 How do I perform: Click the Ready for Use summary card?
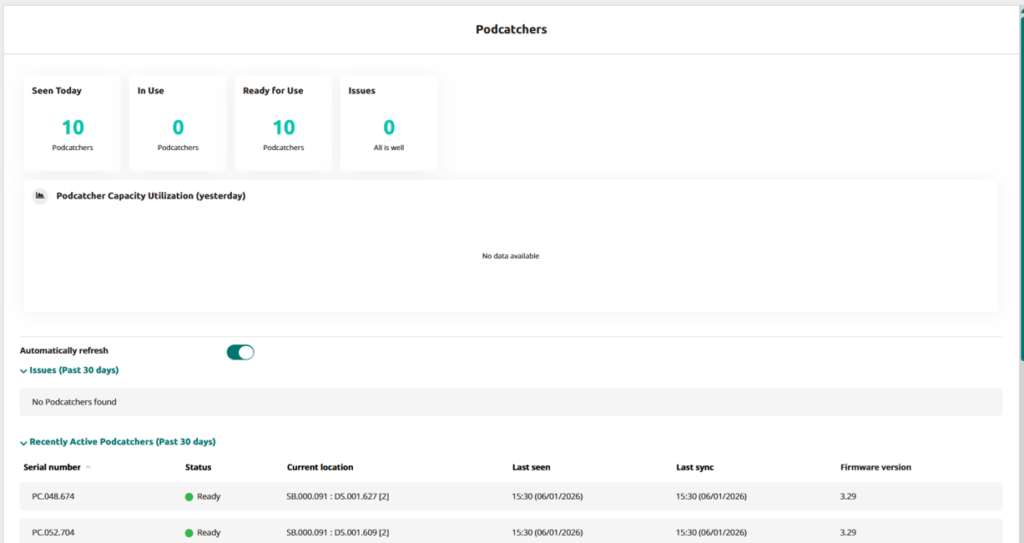coord(283,122)
